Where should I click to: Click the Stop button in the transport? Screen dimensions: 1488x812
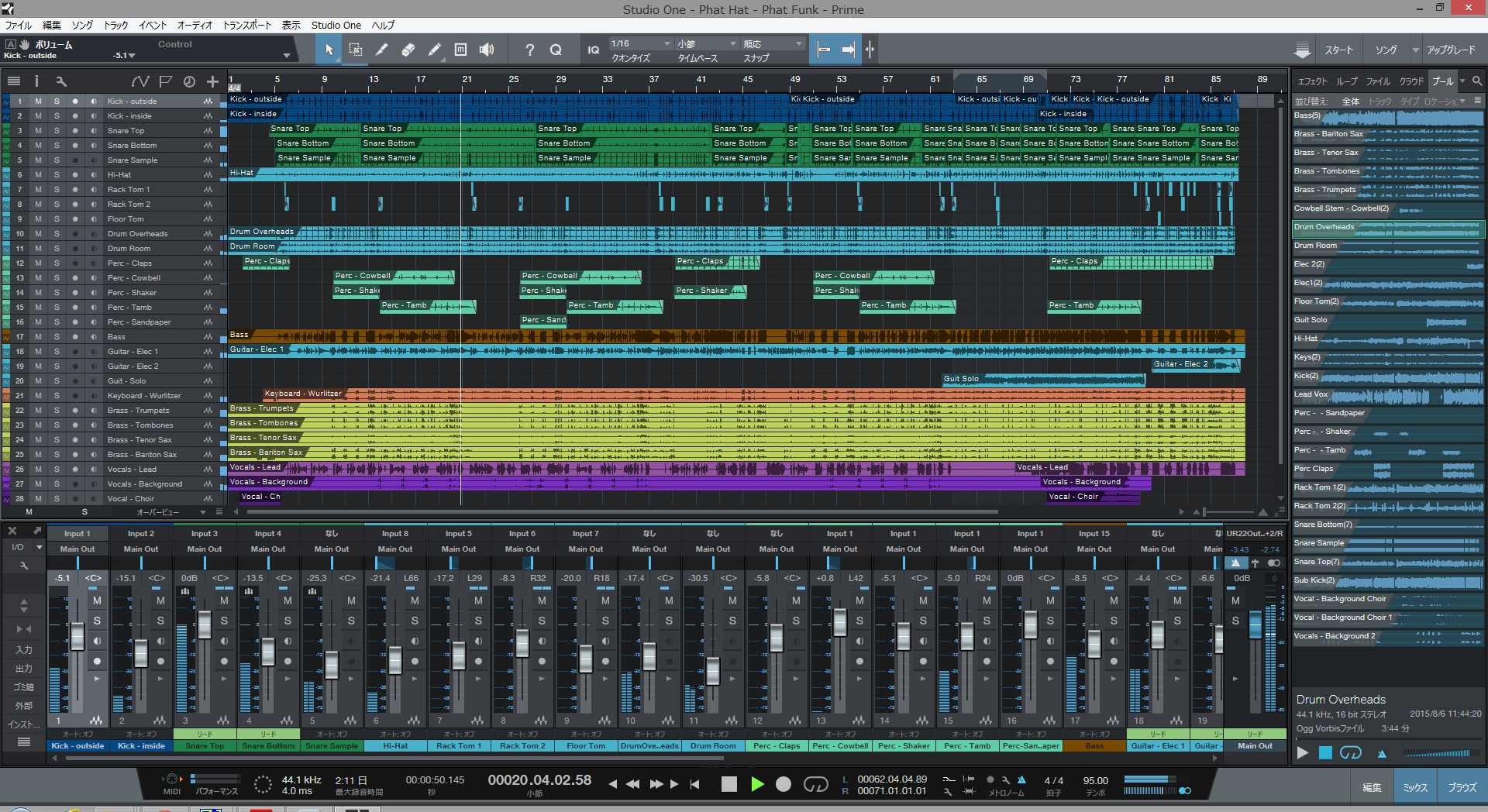728,784
